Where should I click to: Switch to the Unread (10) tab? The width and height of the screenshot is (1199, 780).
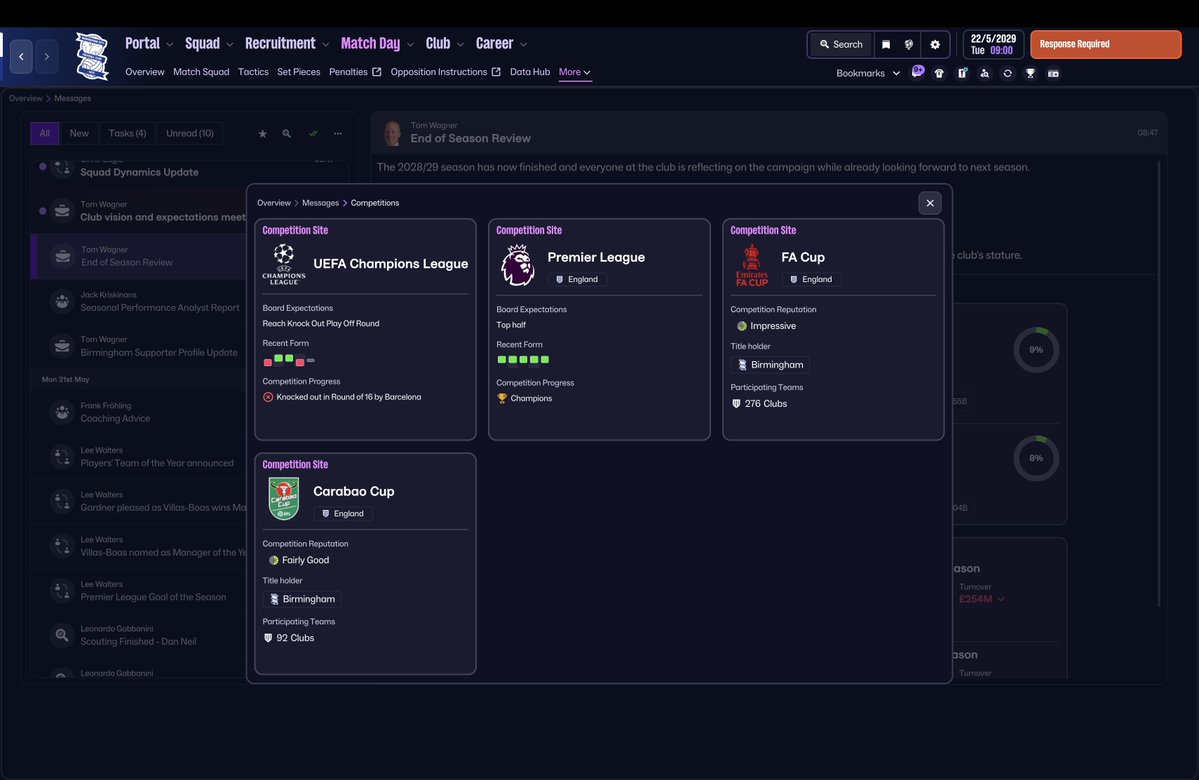tap(190, 133)
